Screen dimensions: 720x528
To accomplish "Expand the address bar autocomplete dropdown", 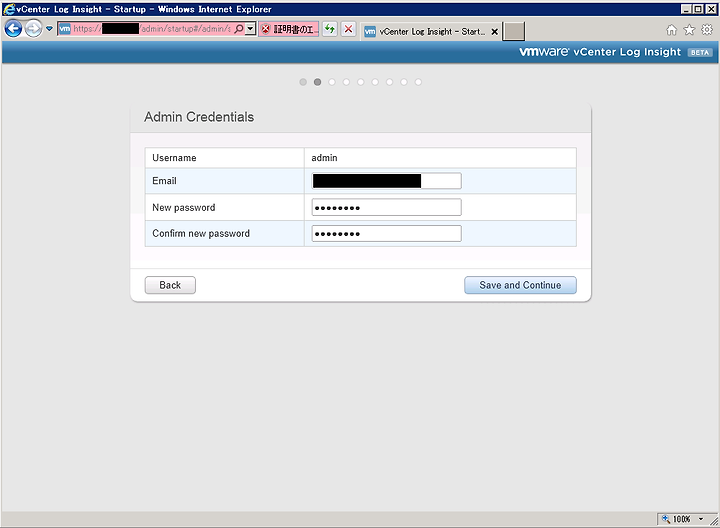I will (250, 29).
